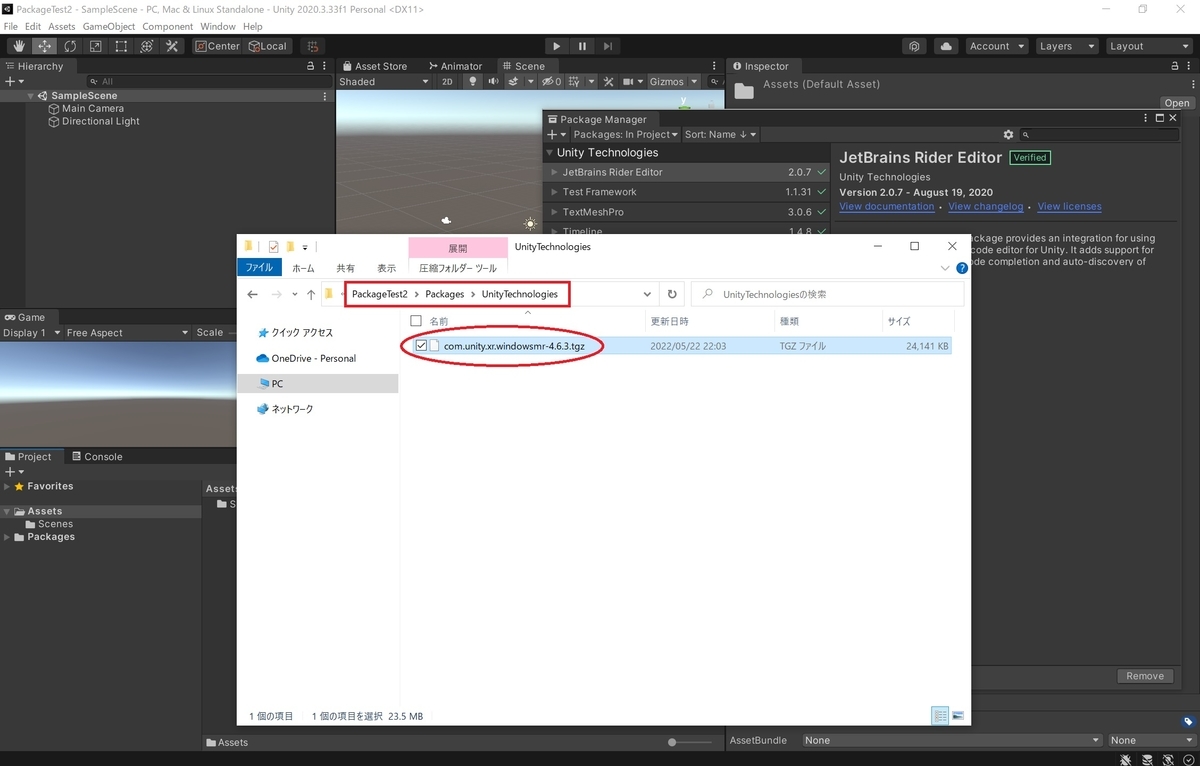Click View documentation link
1200x766 pixels.
tap(887, 207)
